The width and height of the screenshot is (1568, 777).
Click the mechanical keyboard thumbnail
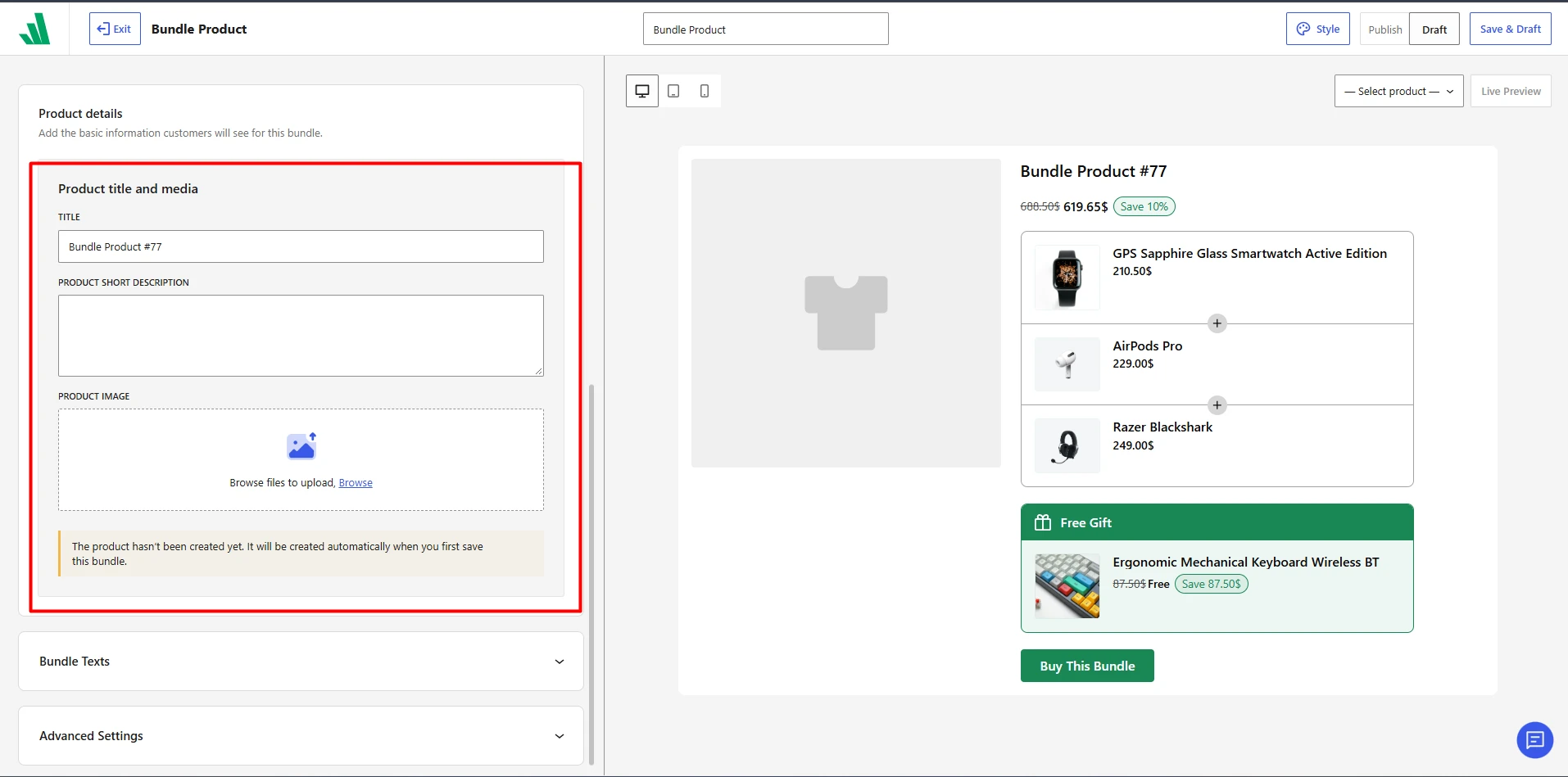point(1067,586)
